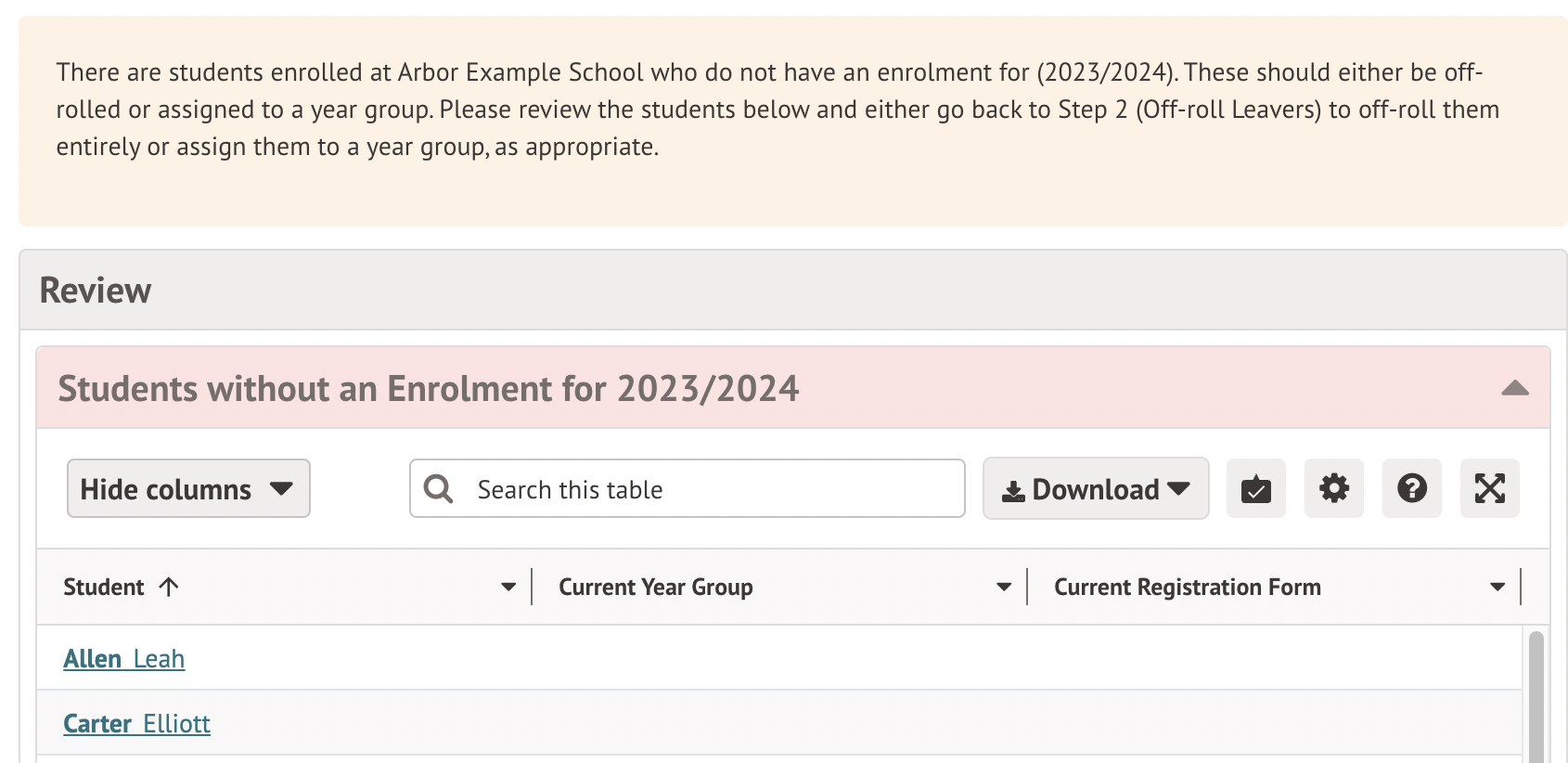
Task: Click the magnifier icon in search box
Action: 438,488
